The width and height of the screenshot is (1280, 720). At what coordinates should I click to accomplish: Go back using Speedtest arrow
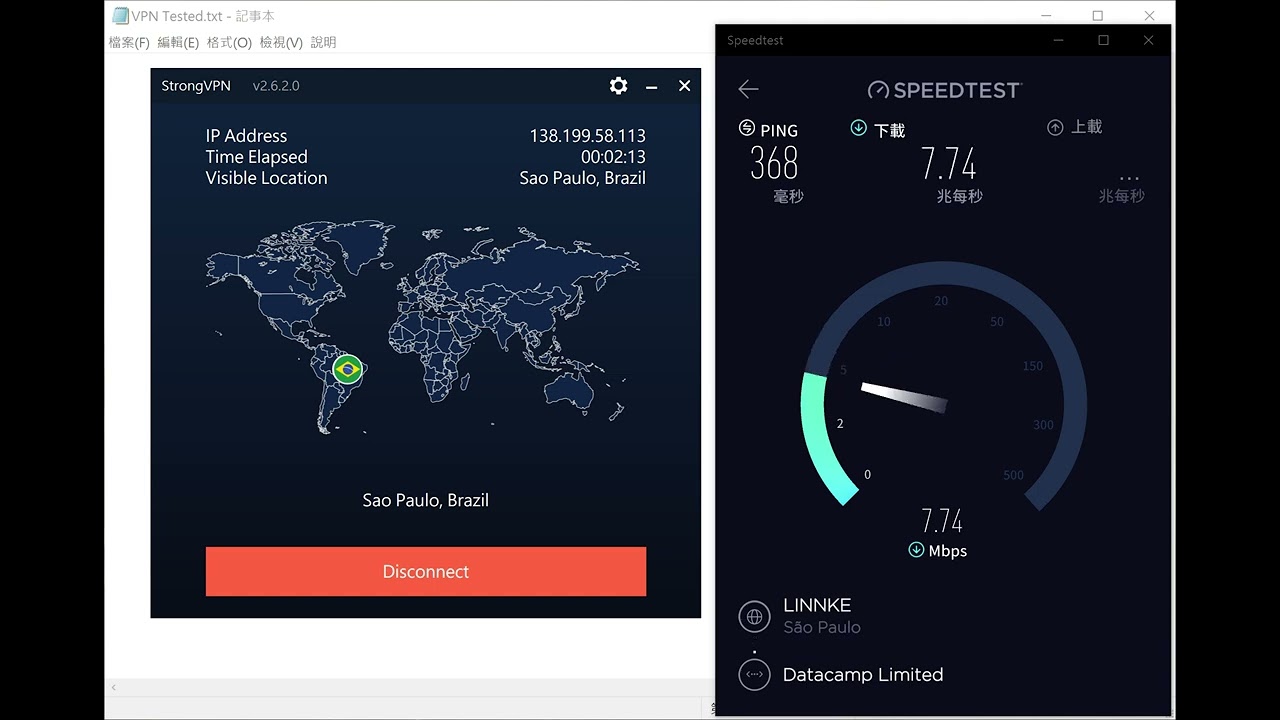[748, 89]
